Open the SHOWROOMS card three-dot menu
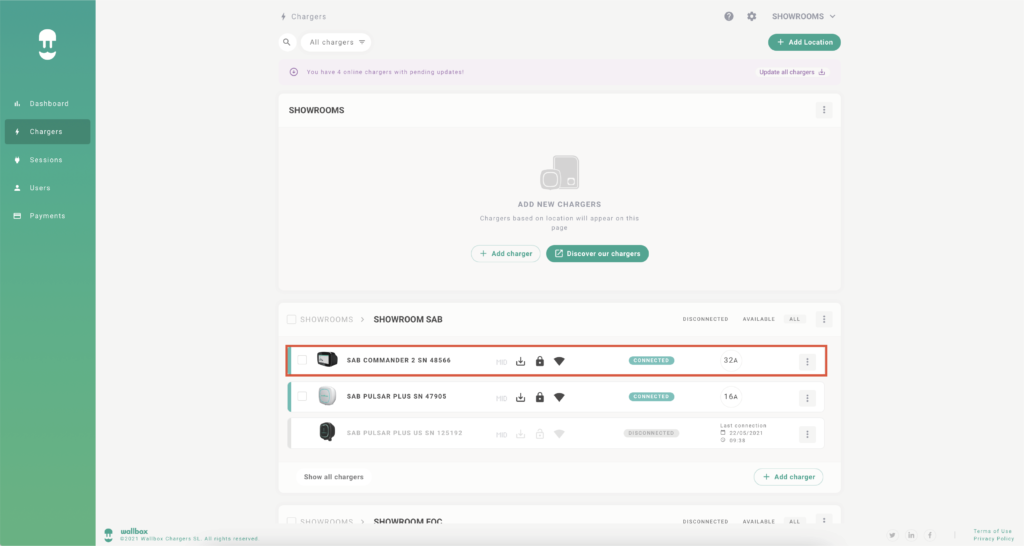 coord(824,110)
